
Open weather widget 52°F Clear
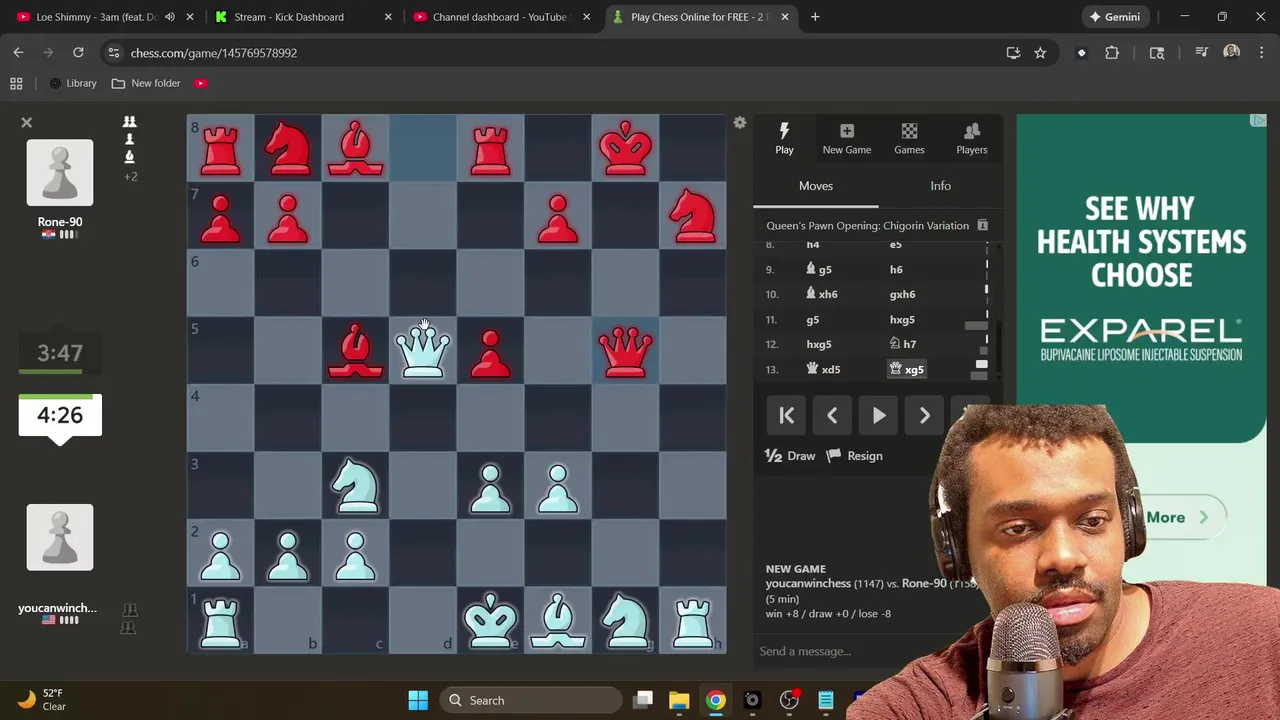[42, 700]
